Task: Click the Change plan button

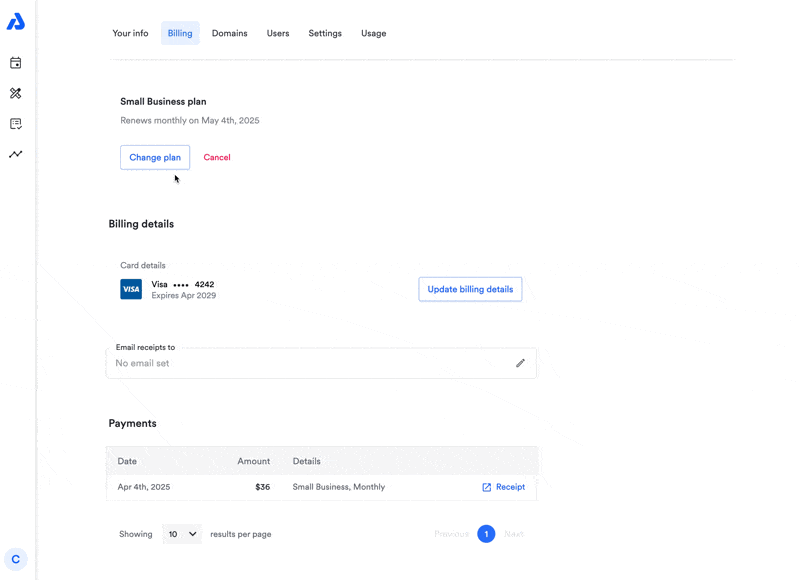Action: click(x=155, y=157)
